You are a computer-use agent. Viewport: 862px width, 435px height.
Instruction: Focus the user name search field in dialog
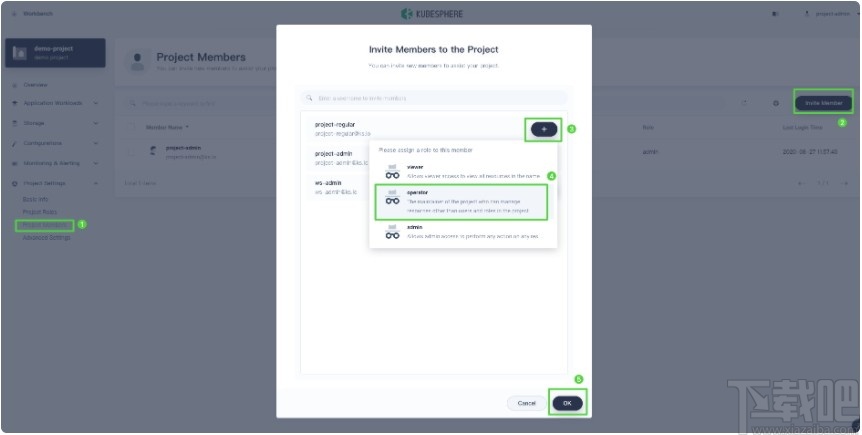(x=435, y=98)
